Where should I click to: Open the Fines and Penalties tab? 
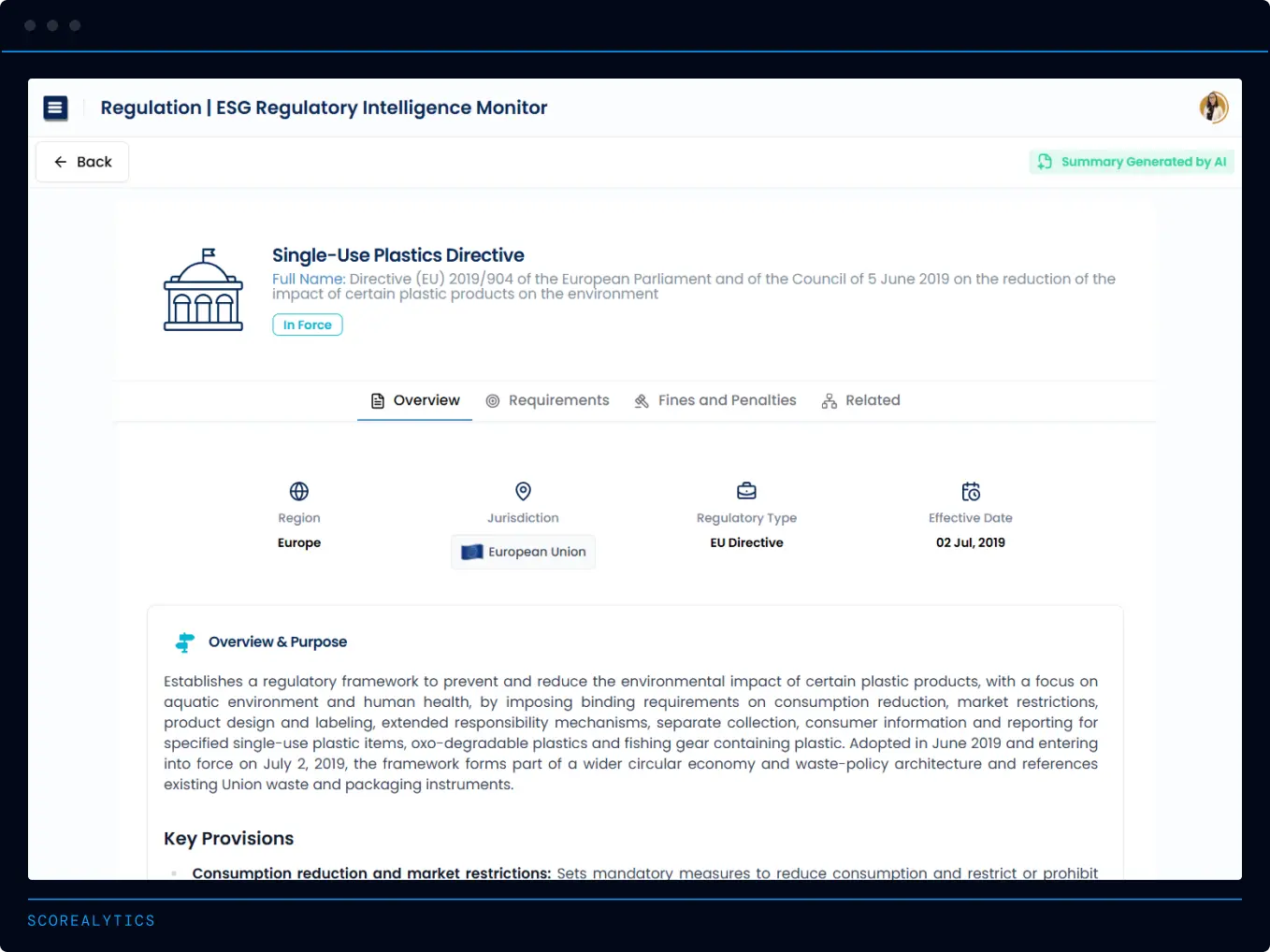tap(715, 400)
